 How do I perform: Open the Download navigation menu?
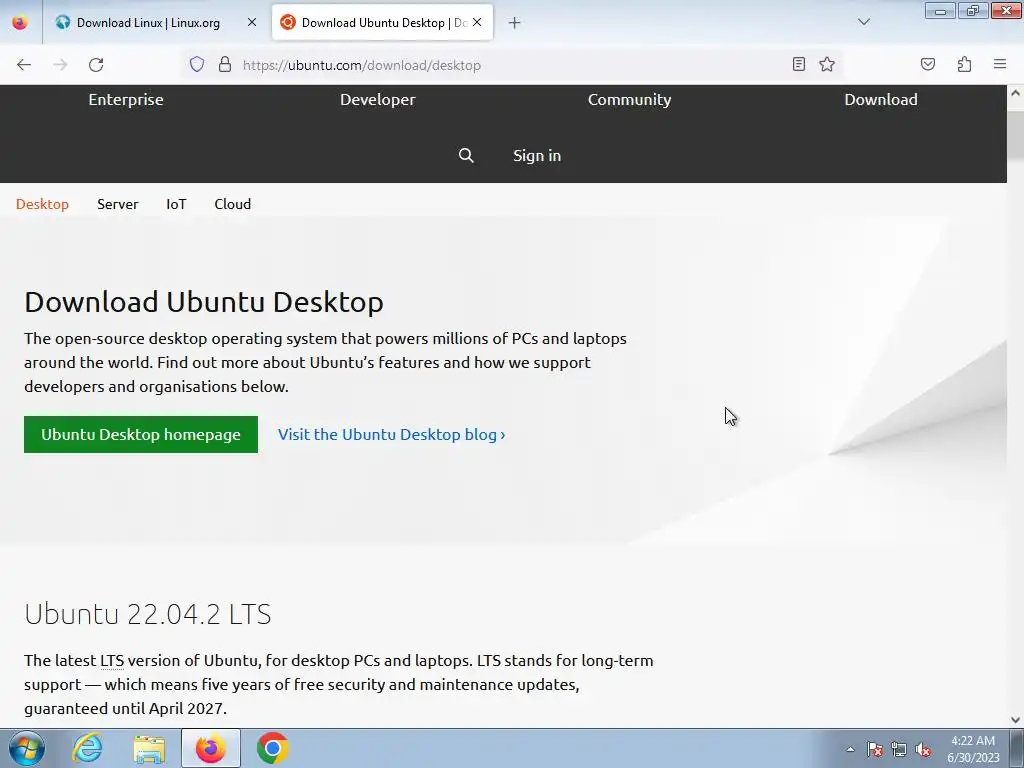click(881, 99)
